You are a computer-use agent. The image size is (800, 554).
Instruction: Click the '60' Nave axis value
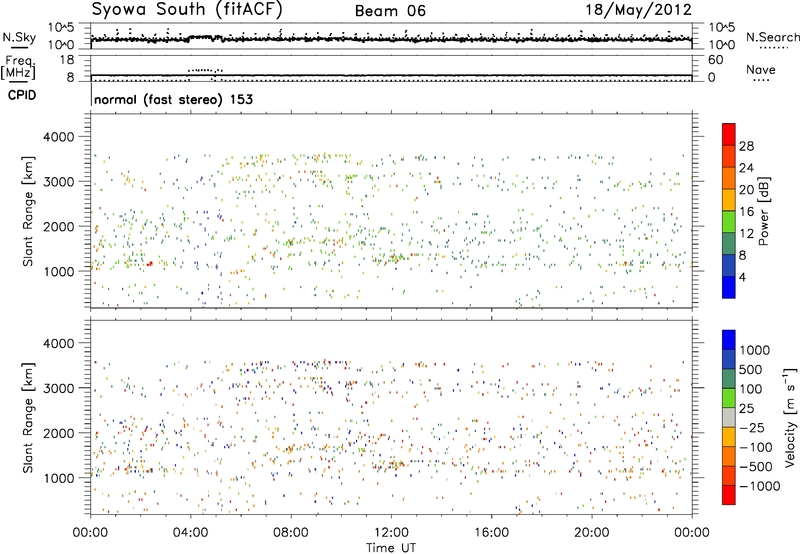716,60
